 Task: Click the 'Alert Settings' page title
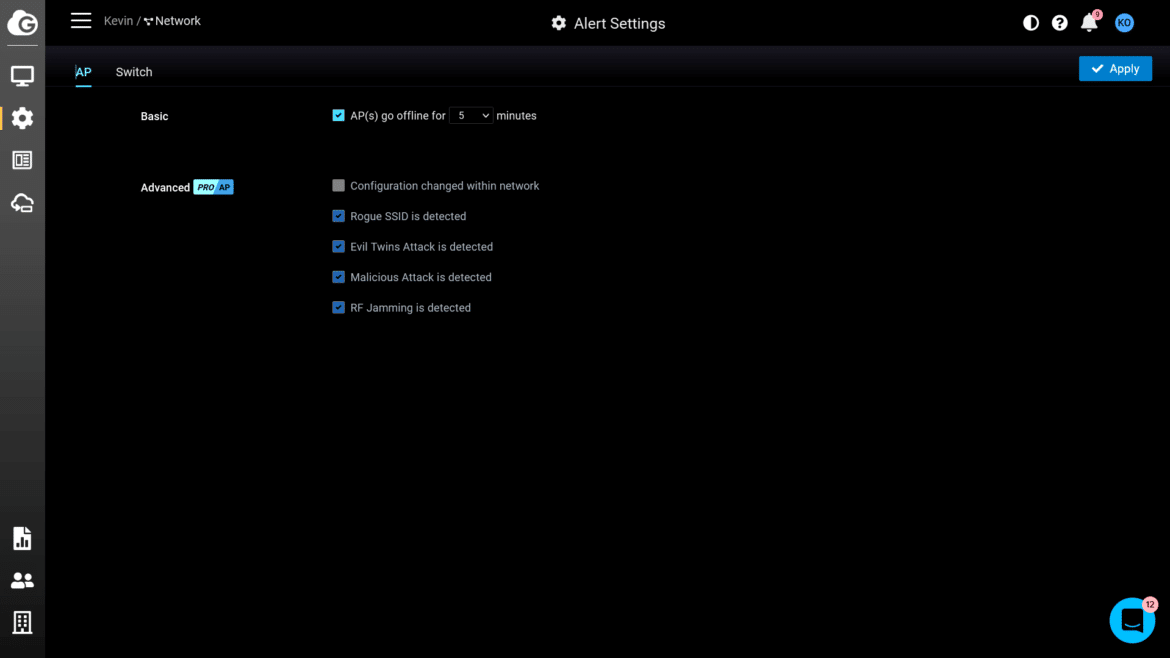619,23
